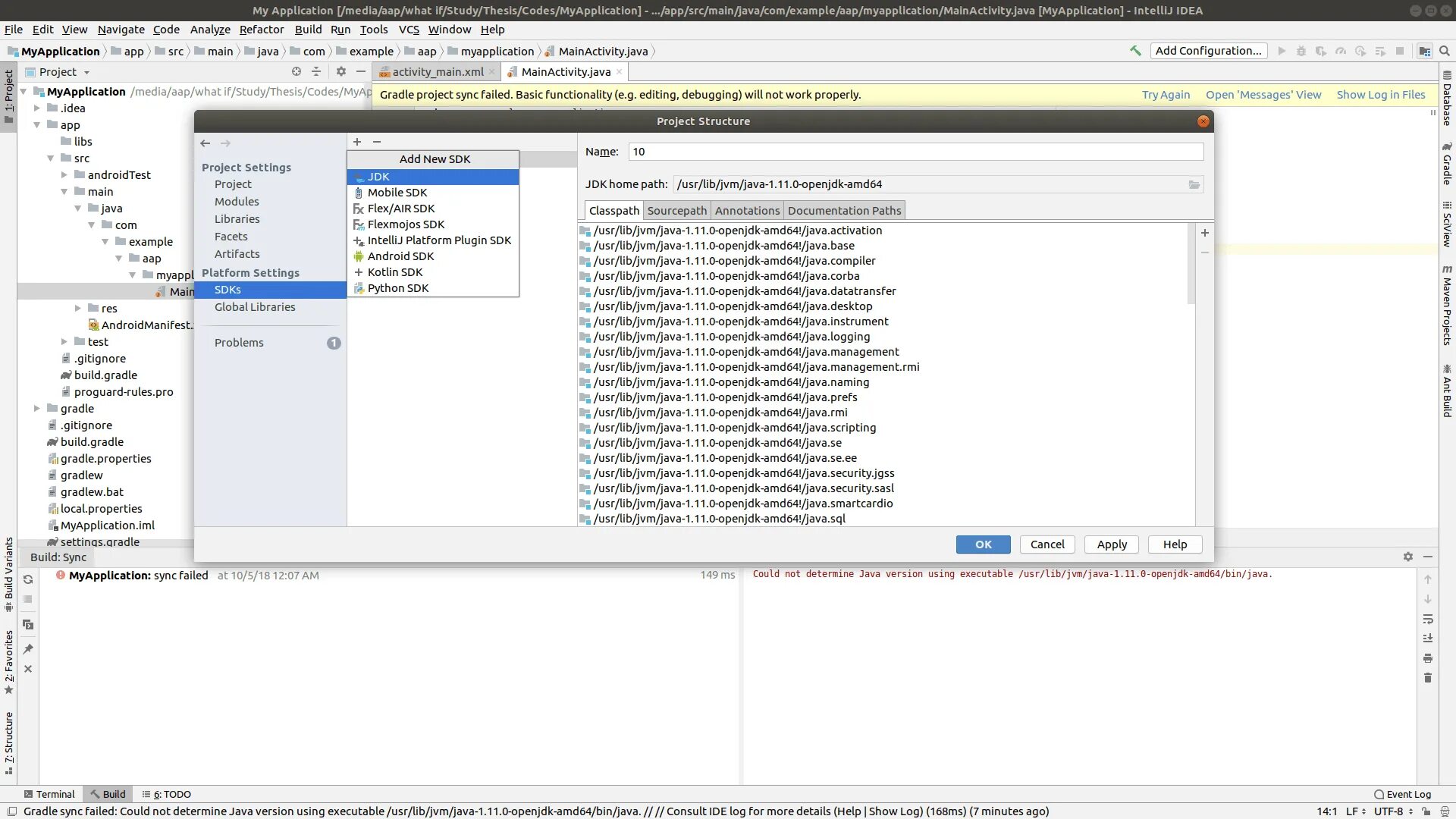Expand the test folder
The height and width of the screenshot is (819, 1456).
pyautogui.click(x=64, y=341)
